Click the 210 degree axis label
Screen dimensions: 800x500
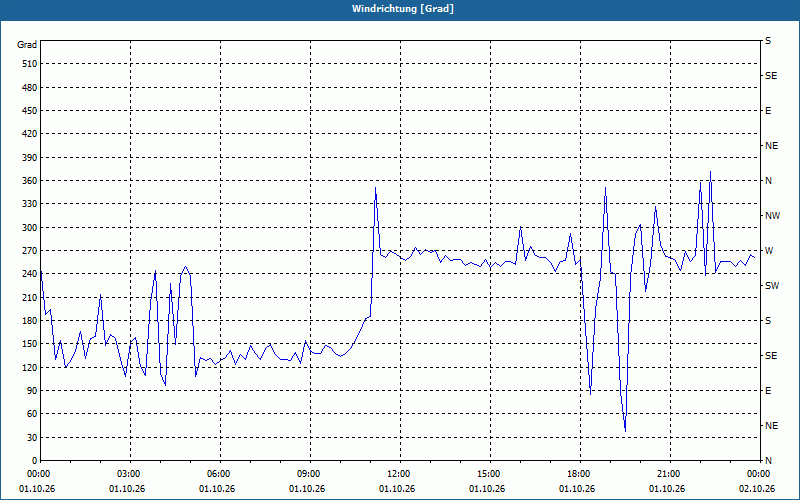tap(30, 297)
